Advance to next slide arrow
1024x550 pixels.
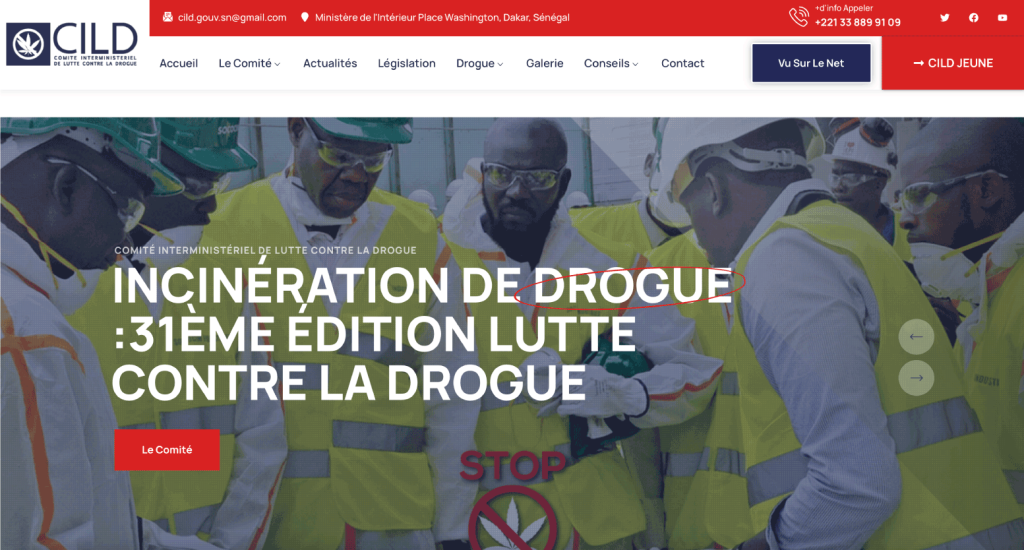(916, 377)
